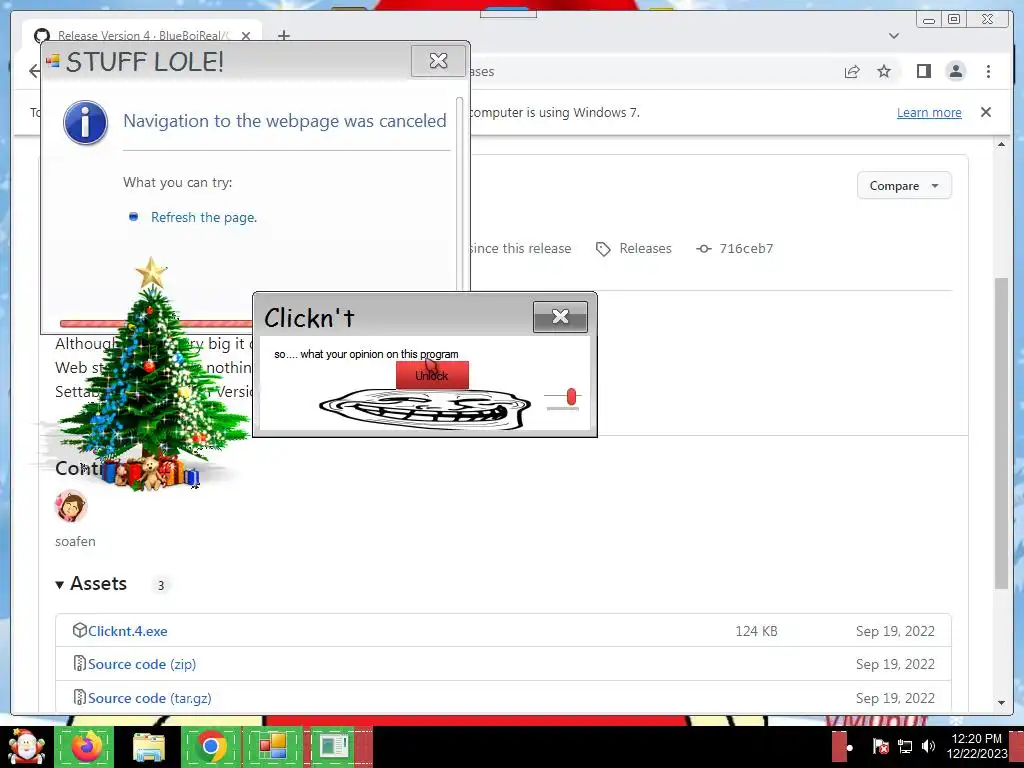Click the green window taskbar icon
This screenshot has width=1024, height=768.
[x=334, y=746]
